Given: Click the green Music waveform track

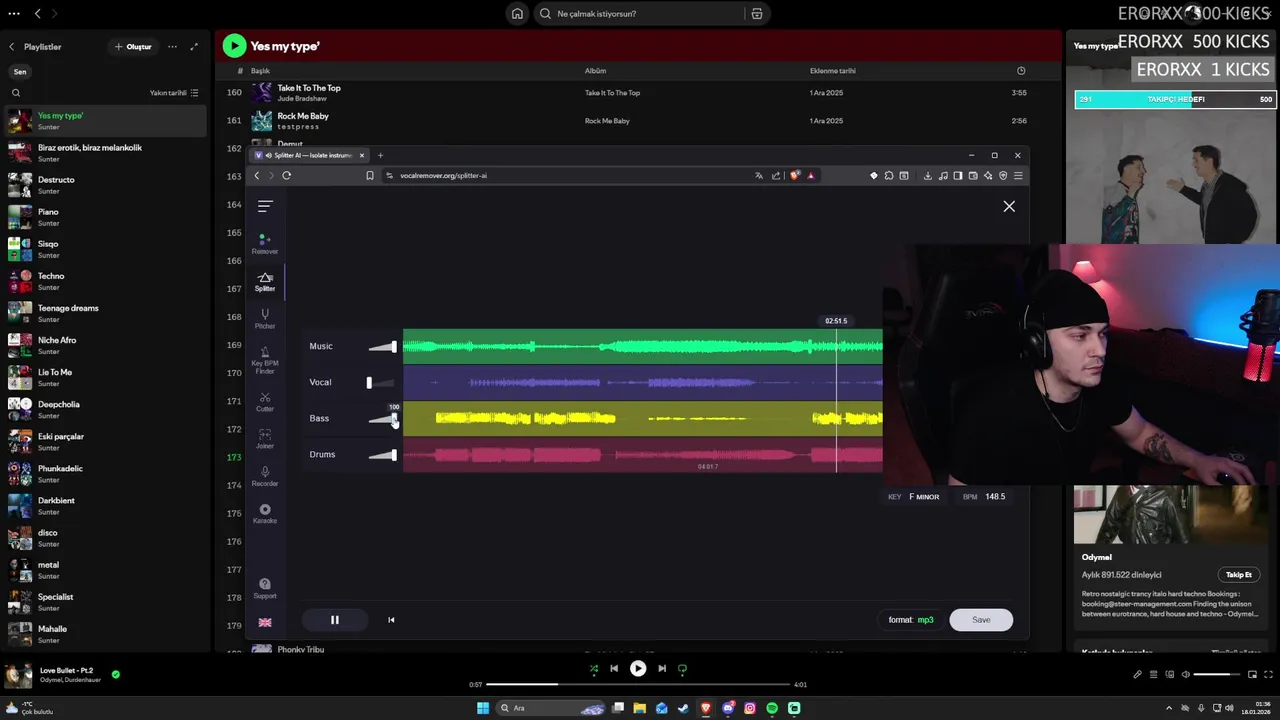Looking at the screenshot, I should 642,347.
